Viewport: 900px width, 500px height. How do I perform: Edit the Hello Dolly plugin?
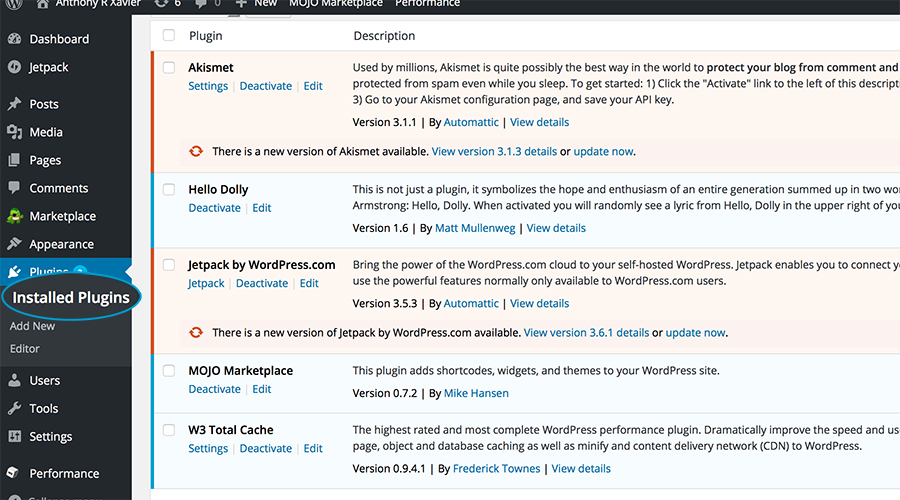pyautogui.click(x=262, y=207)
